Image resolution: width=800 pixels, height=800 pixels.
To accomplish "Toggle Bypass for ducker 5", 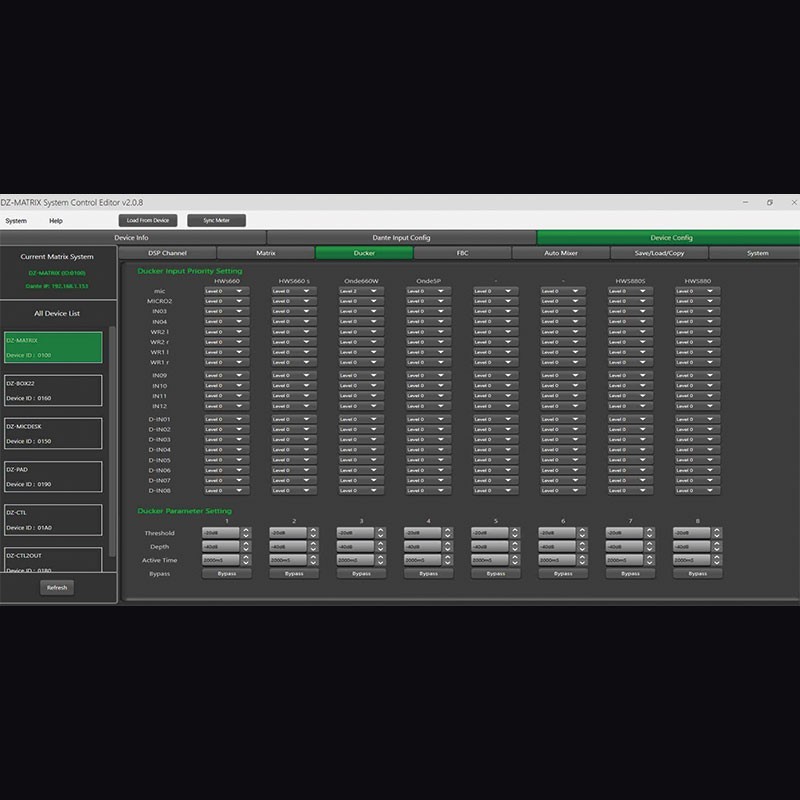I will [496, 574].
